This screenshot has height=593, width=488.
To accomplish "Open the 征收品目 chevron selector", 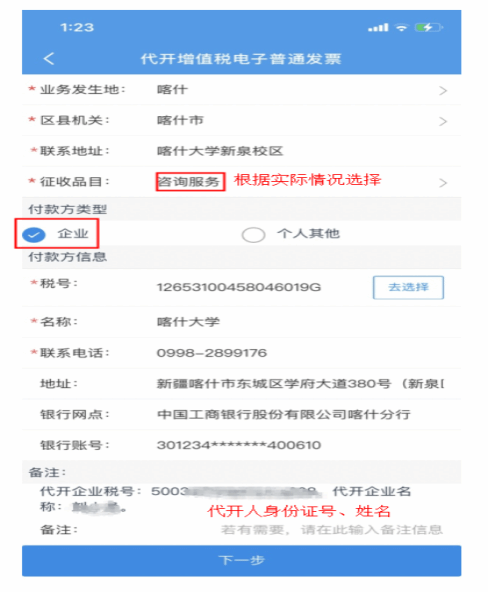I will pos(443,183).
